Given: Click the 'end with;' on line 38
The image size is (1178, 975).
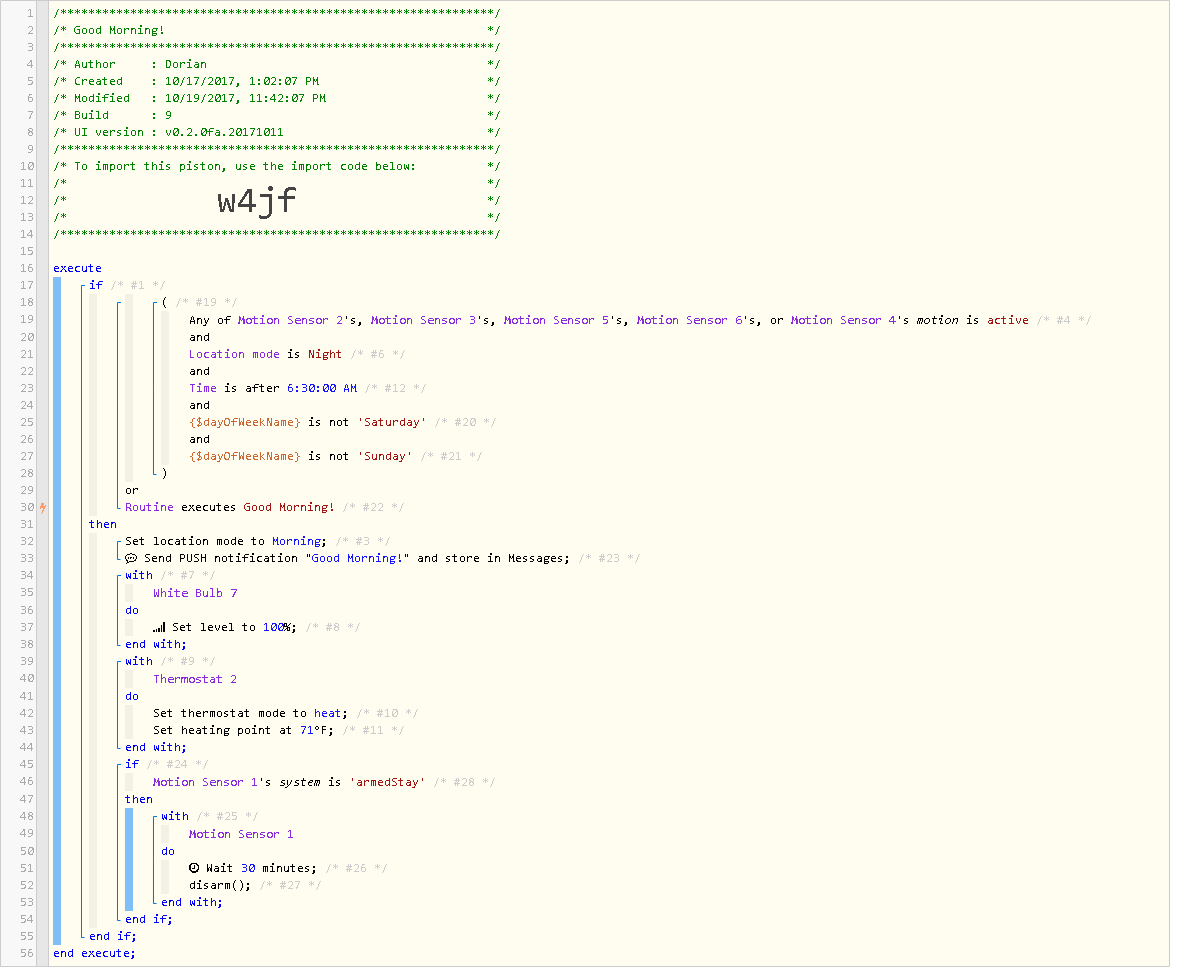Looking at the screenshot, I should 156,645.
